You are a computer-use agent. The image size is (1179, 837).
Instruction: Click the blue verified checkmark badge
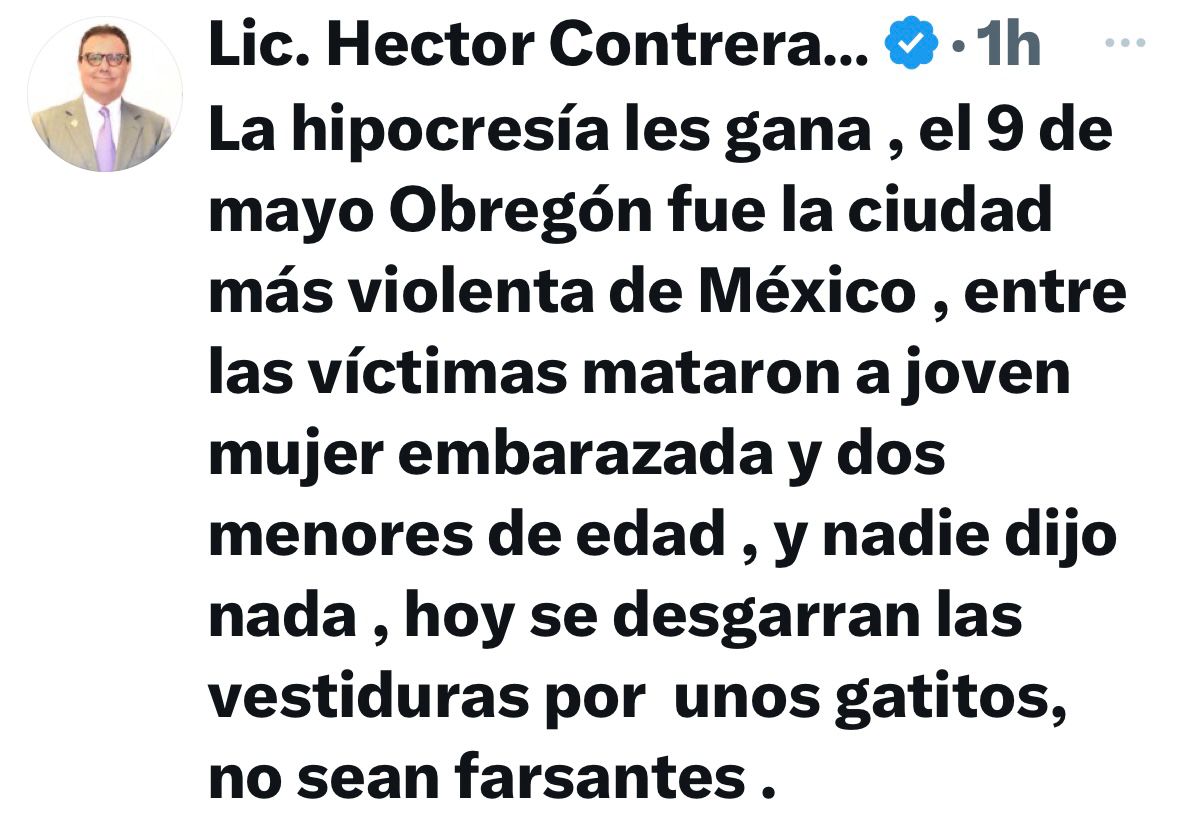(911, 43)
